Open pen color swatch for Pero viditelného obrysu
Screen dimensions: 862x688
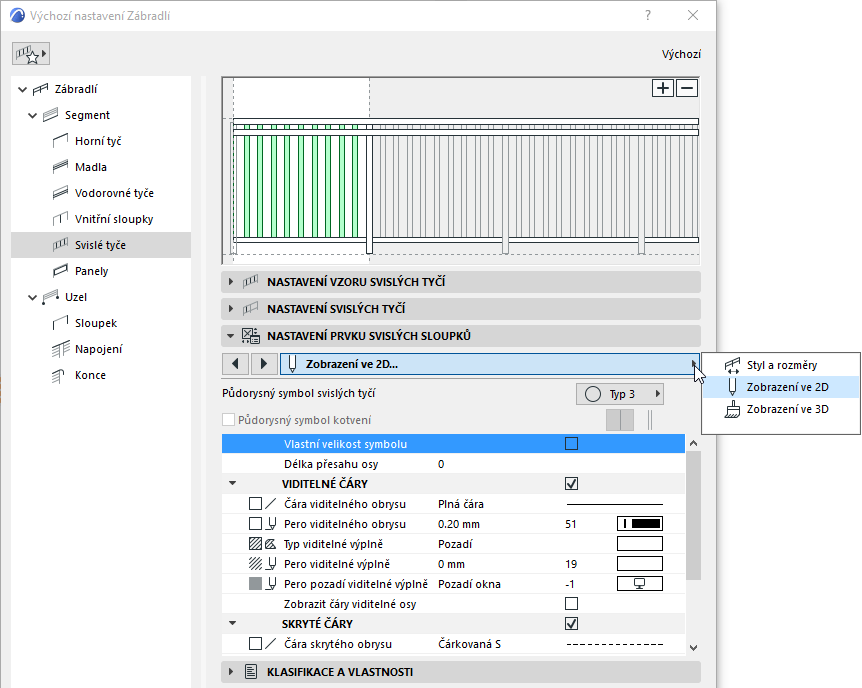coord(640,524)
